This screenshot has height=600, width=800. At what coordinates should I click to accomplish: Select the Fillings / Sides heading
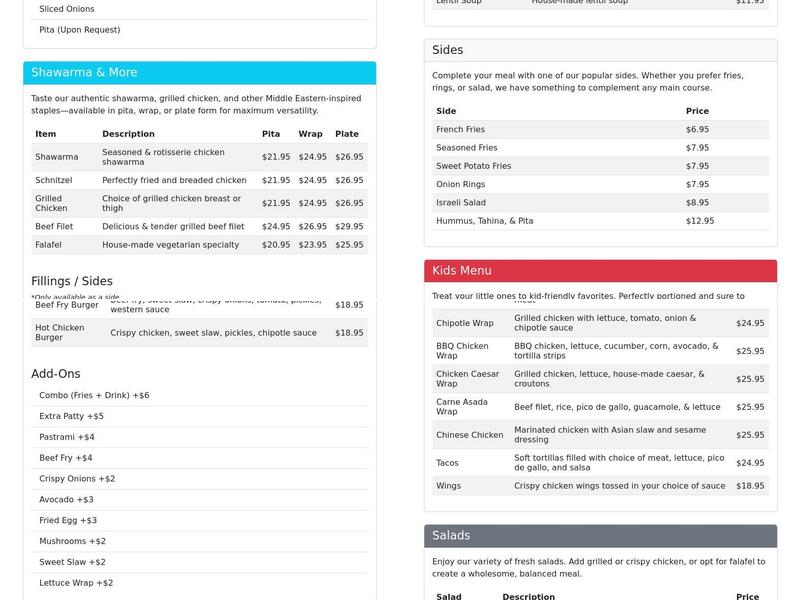pos(72,281)
